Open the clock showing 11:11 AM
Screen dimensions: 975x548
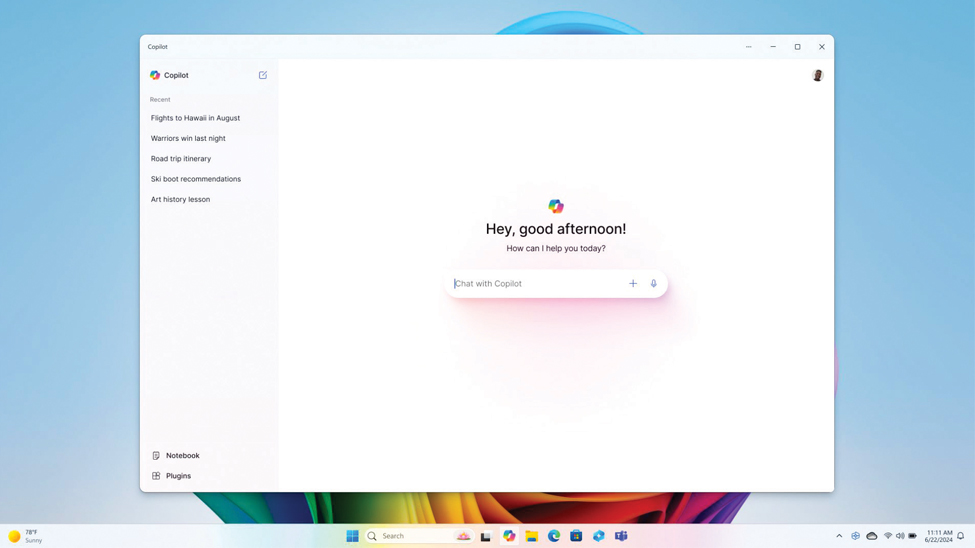(x=938, y=536)
